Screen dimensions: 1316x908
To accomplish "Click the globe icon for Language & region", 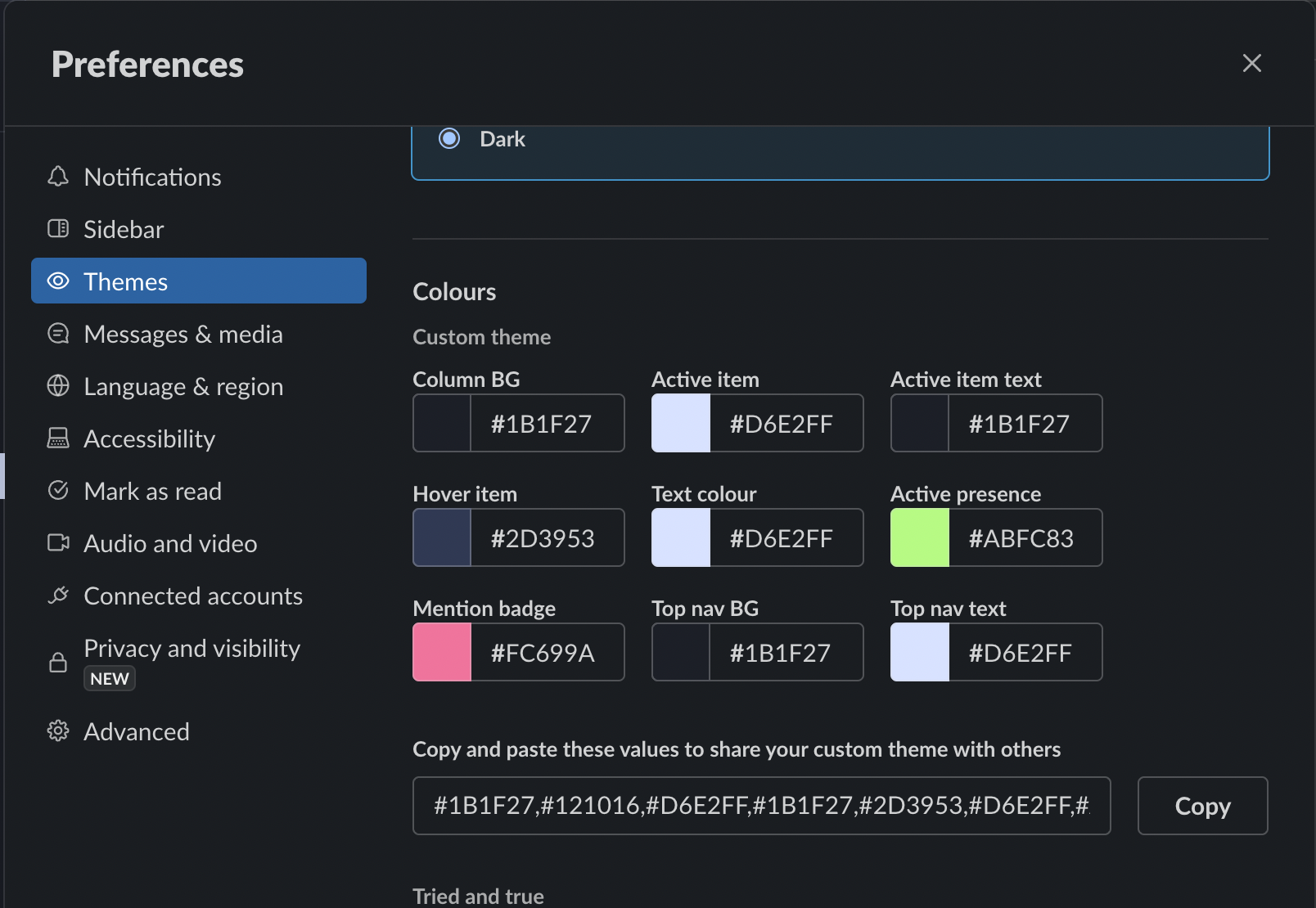I will (x=58, y=386).
